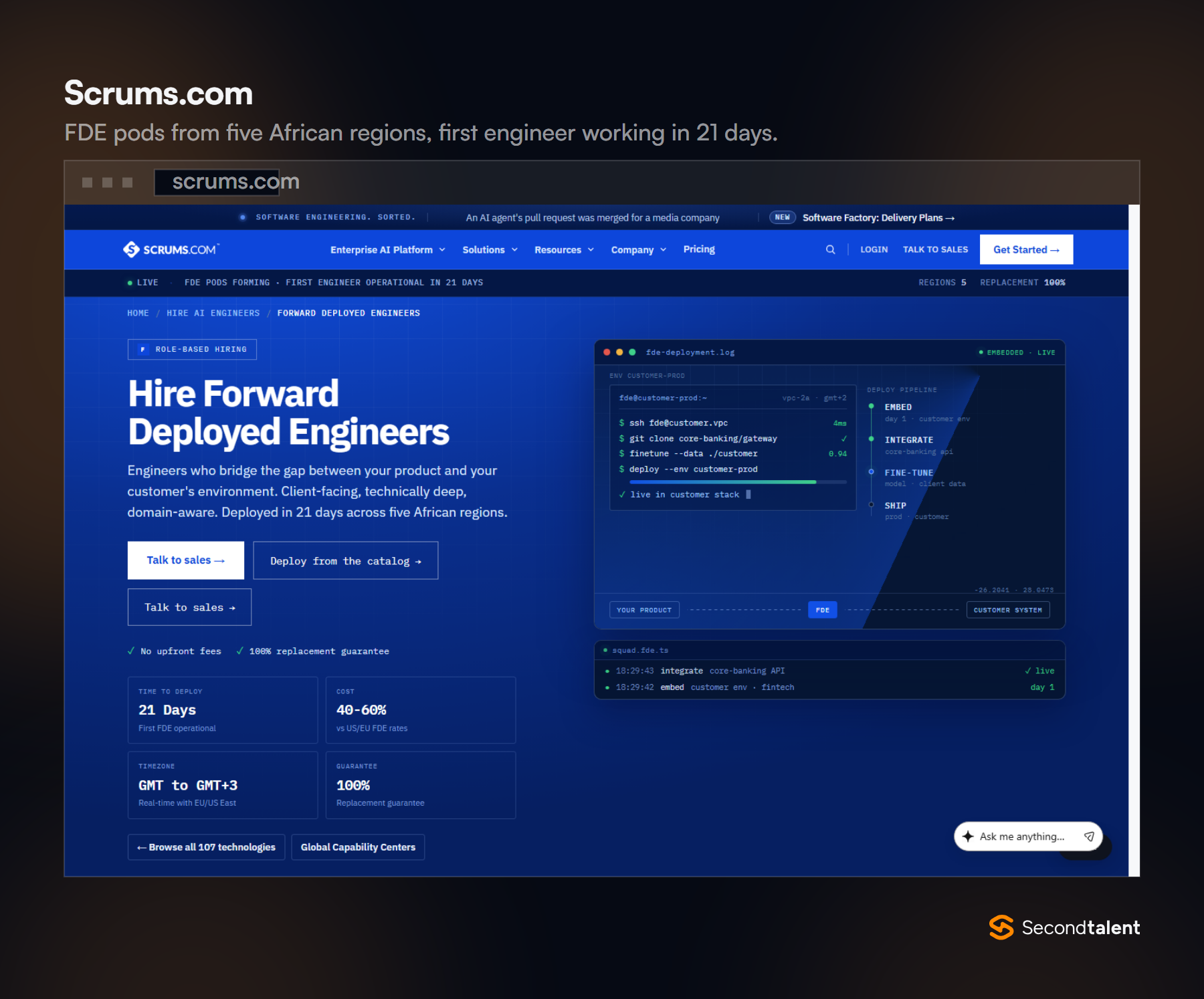This screenshot has width=1204, height=999.
Task: Click the 18:29:42 embed log row
Action: point(829,687)
